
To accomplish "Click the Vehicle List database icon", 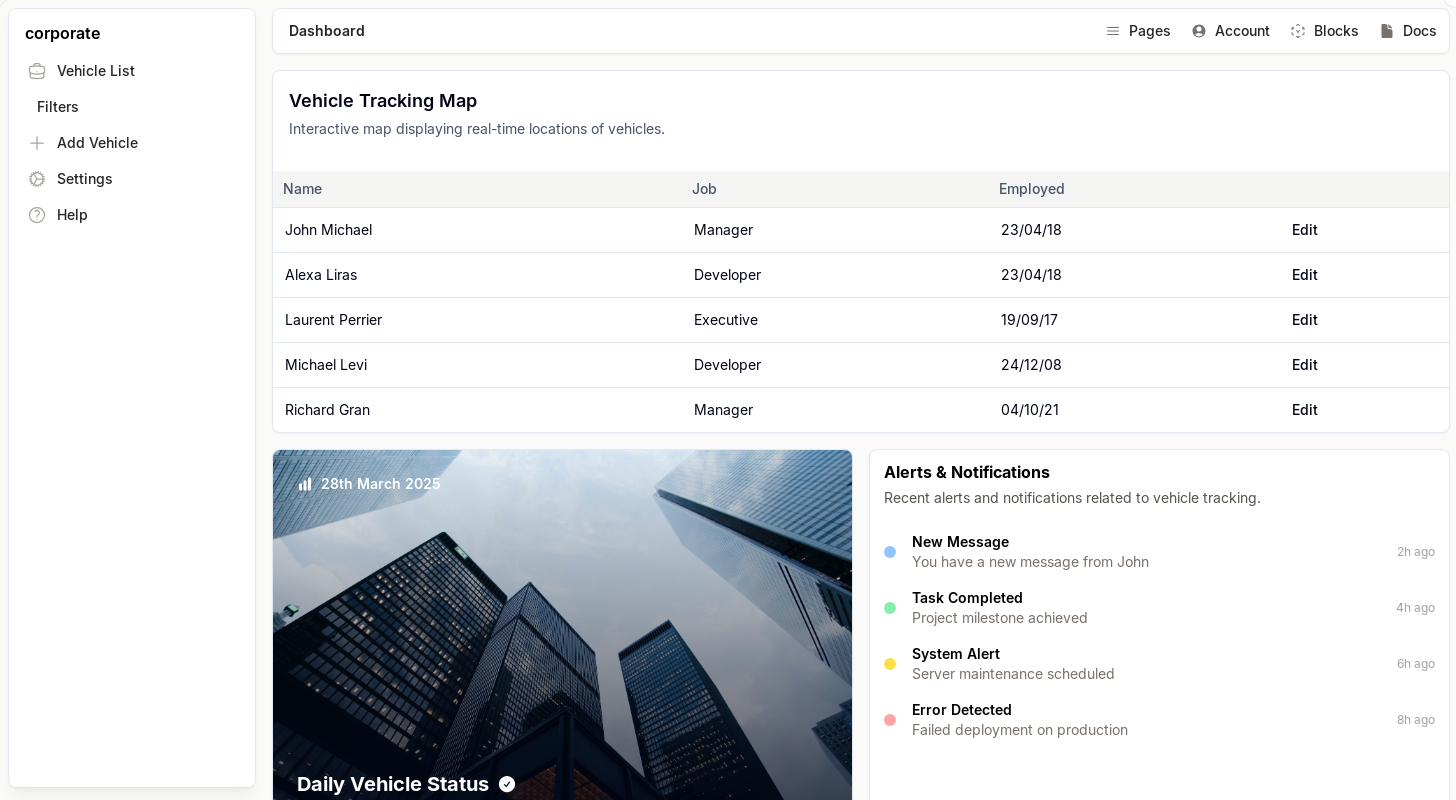I will (x=37, y=71).
